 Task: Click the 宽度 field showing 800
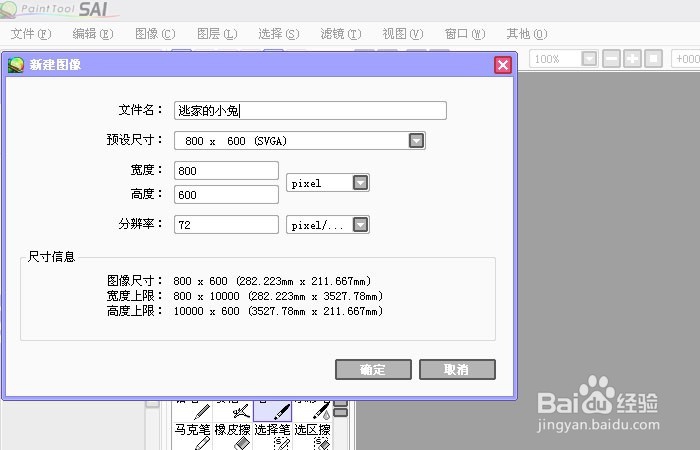pyautogui.click(x=226, y=171)
